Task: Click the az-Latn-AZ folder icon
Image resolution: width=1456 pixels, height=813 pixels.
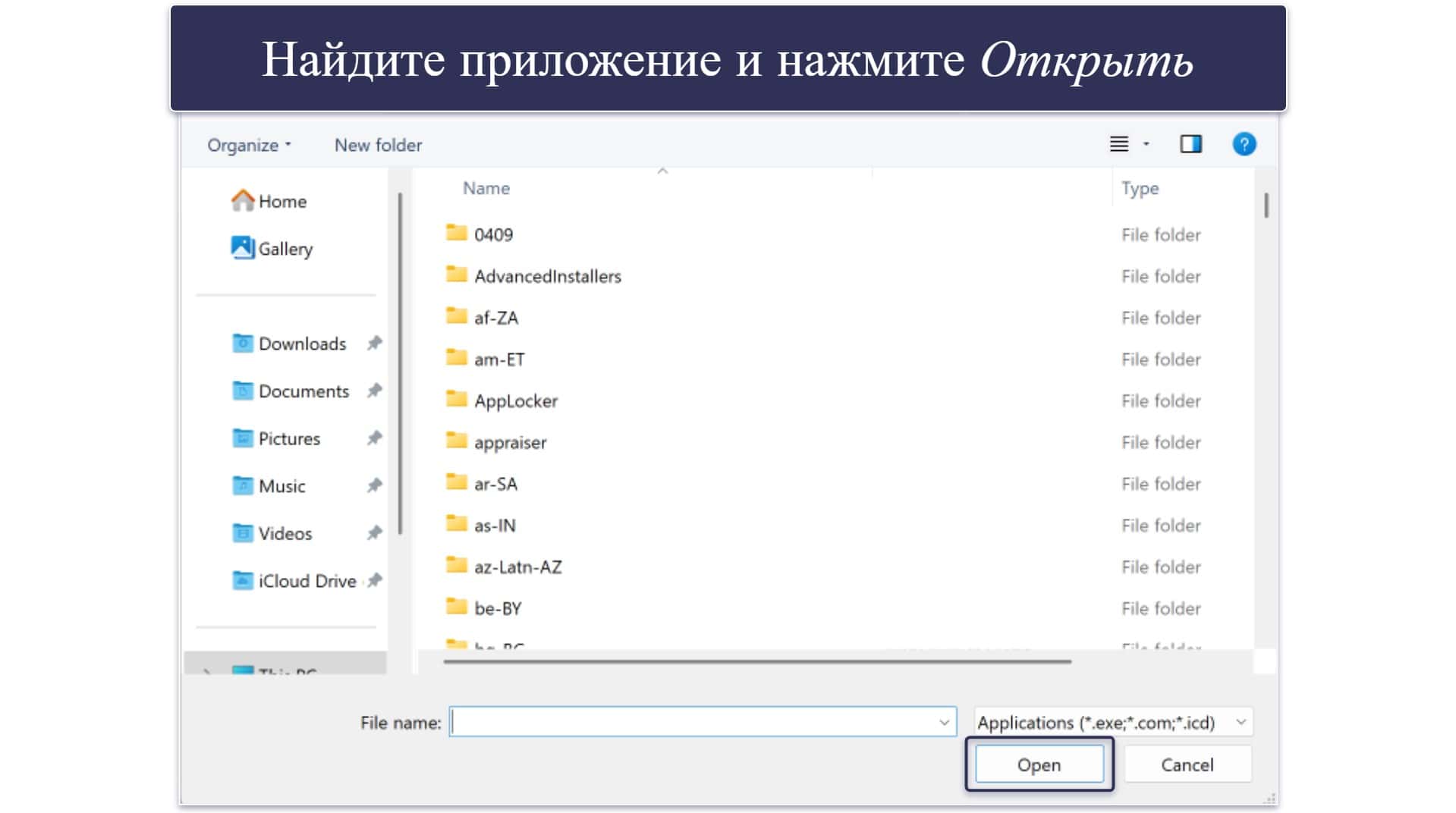Action: tap(456, 564)
